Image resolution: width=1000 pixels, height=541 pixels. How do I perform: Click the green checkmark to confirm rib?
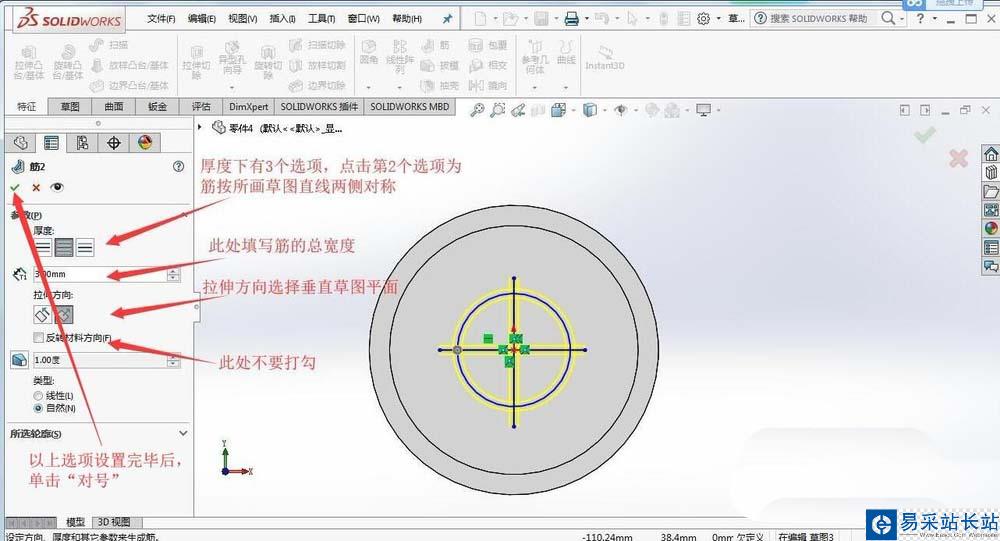coord(15,187)
